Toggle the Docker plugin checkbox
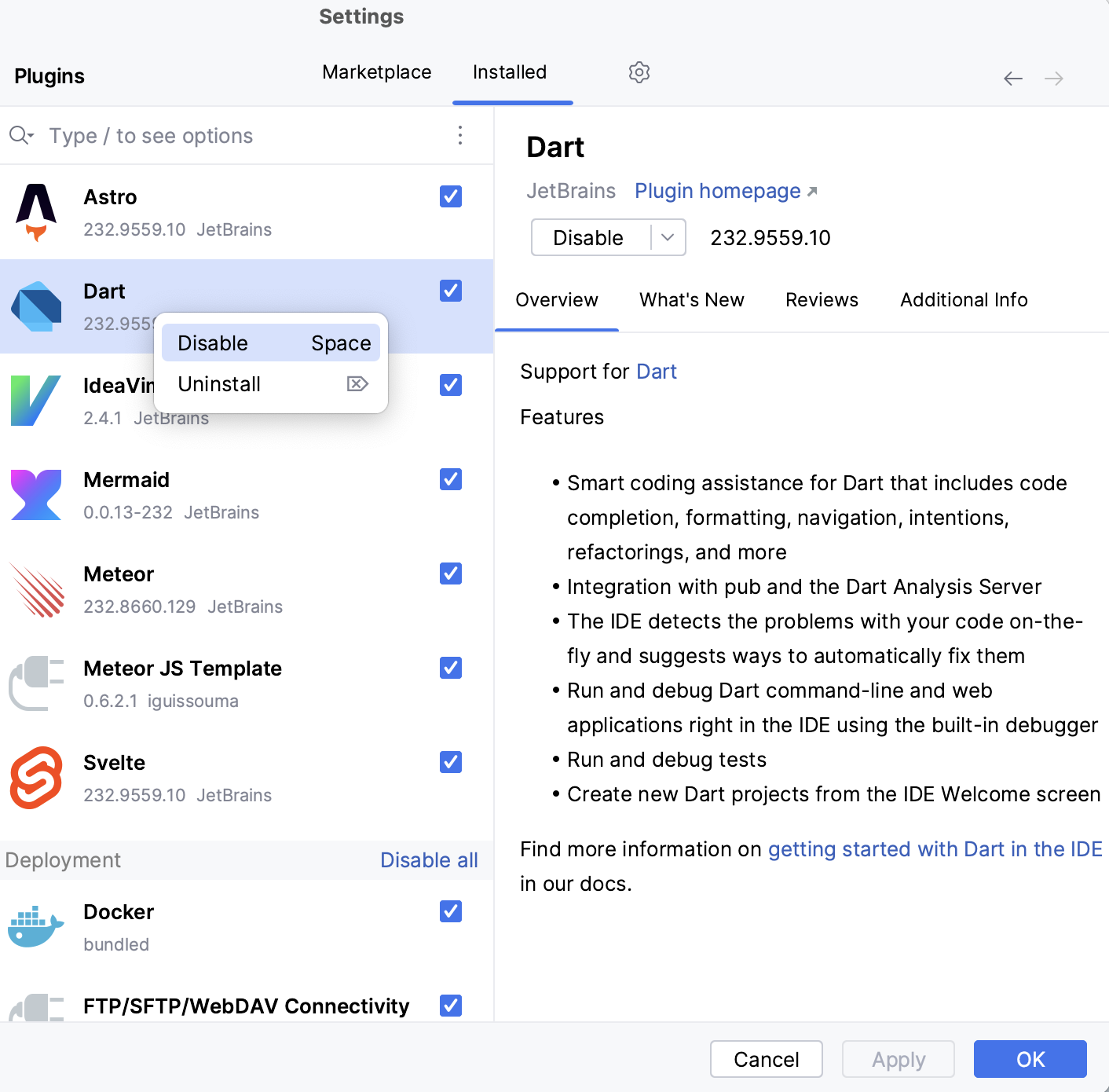Image resolution: width=1109 pixels, height=1092 pixels. coord(451,911)
